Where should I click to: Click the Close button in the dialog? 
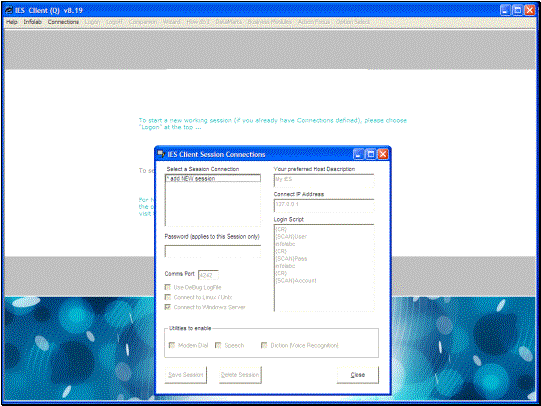pyautogui.click(x=358, y=375)
